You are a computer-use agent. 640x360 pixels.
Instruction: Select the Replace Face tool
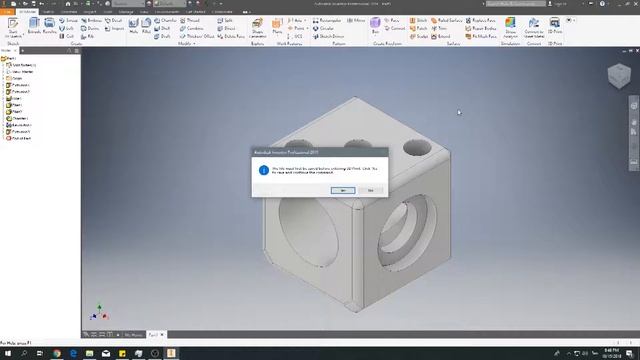[481, 20]
